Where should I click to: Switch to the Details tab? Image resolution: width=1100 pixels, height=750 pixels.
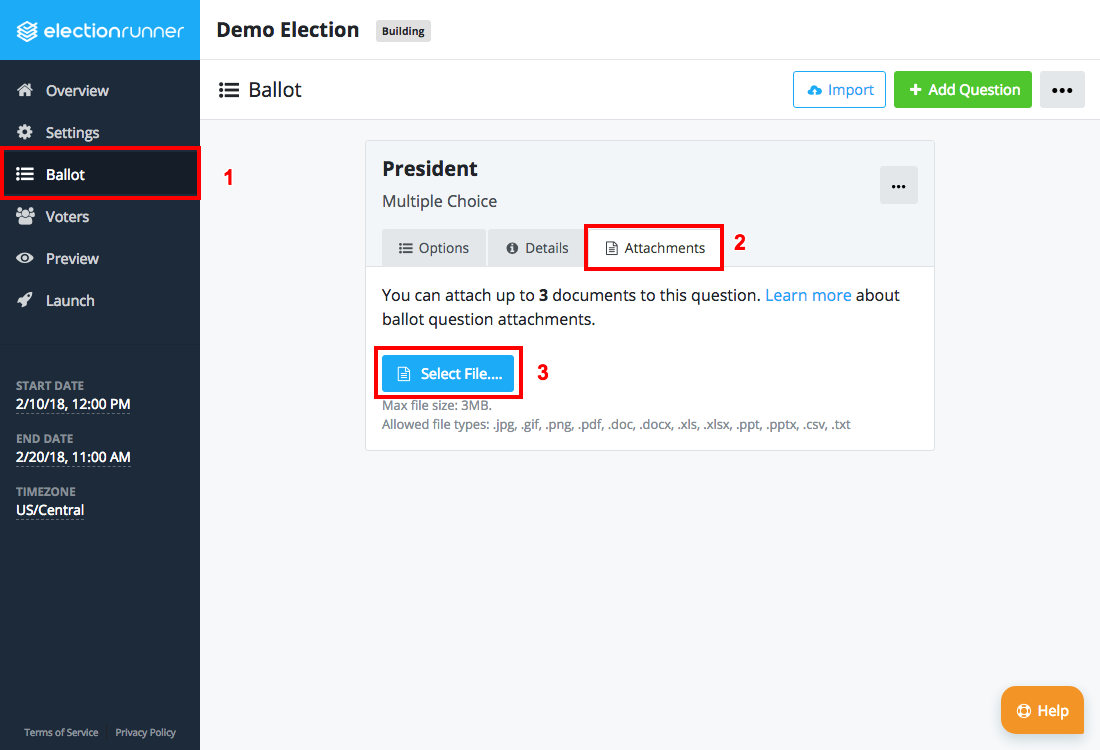point(537,248)
